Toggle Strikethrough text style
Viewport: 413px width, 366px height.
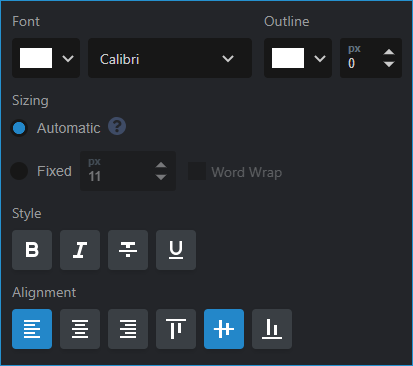pyautogui.click(x=128, y=250)
